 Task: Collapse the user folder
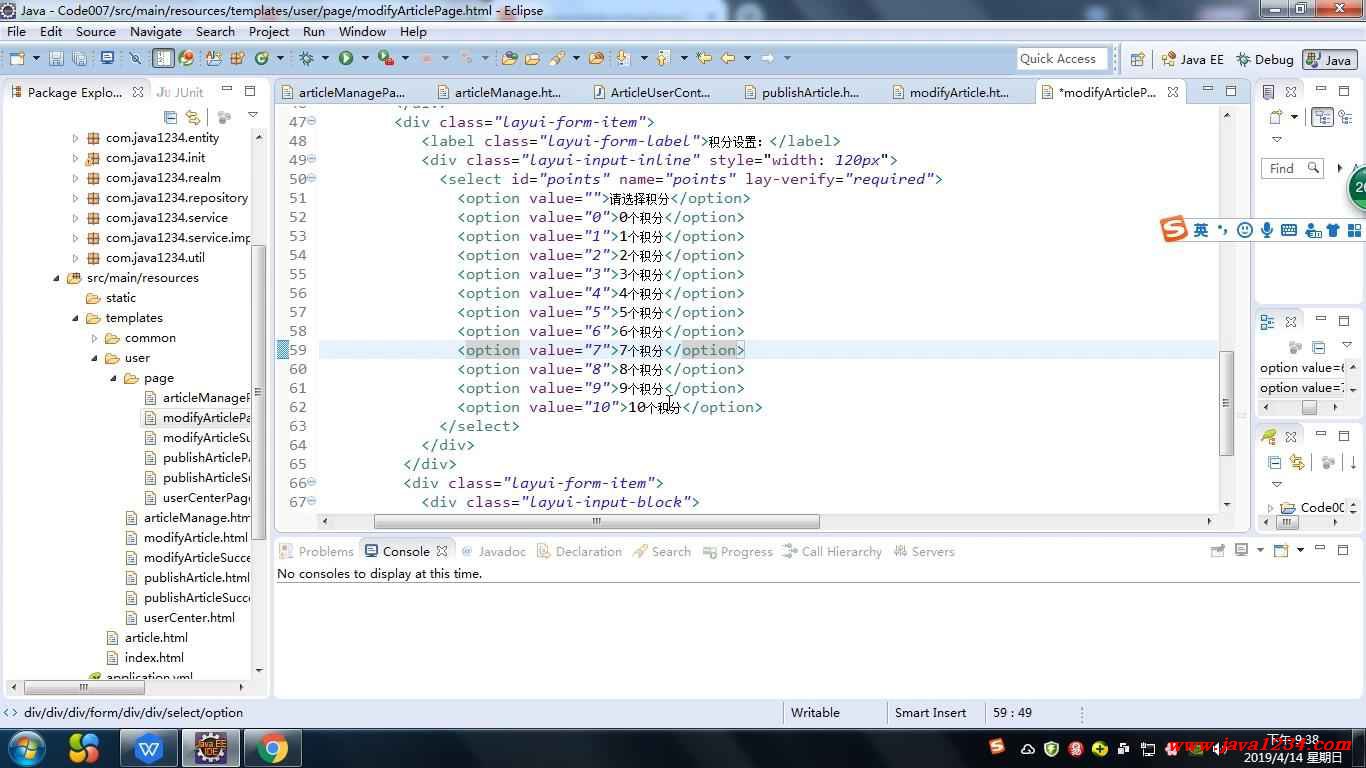pos(94,358)
